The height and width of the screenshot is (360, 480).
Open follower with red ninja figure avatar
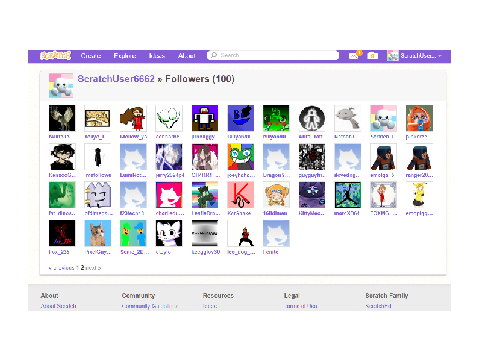click(241, 233)
